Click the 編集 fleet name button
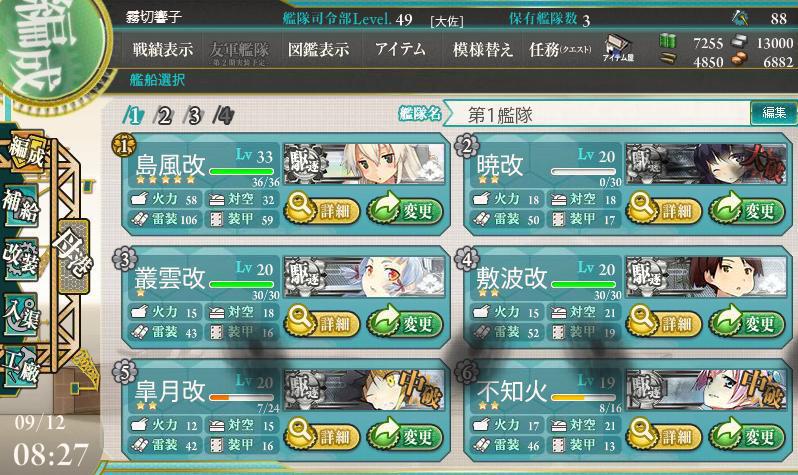 pos(774,113)
